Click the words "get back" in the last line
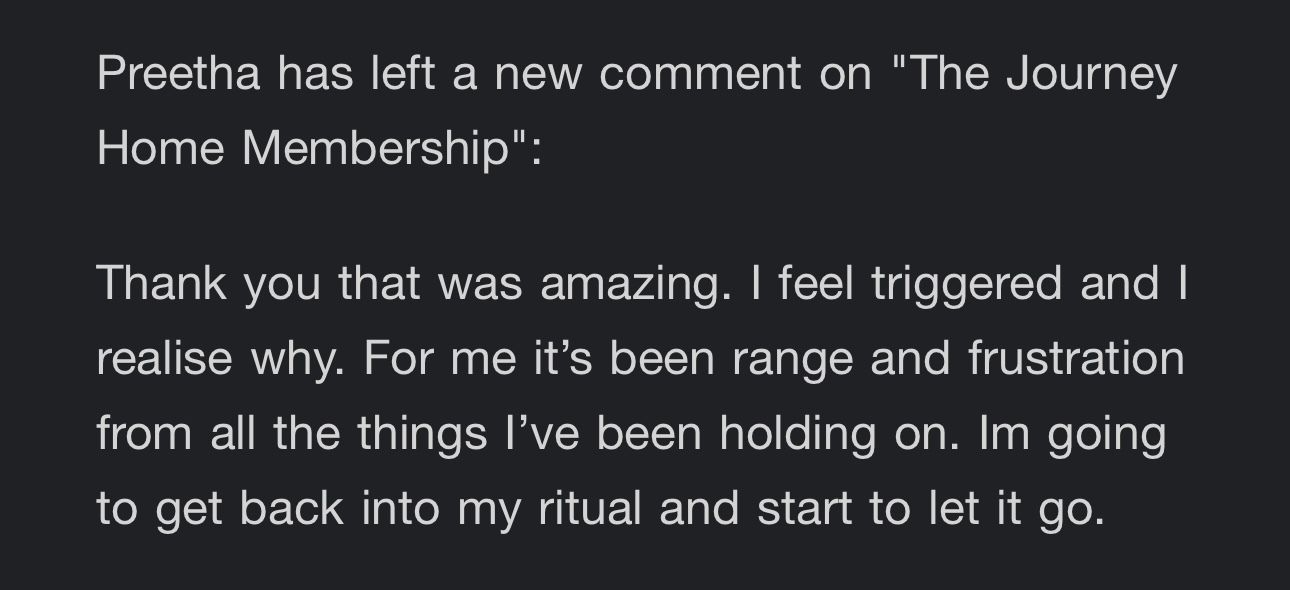Screen dimensions: 1290x590 pos(249,508)
